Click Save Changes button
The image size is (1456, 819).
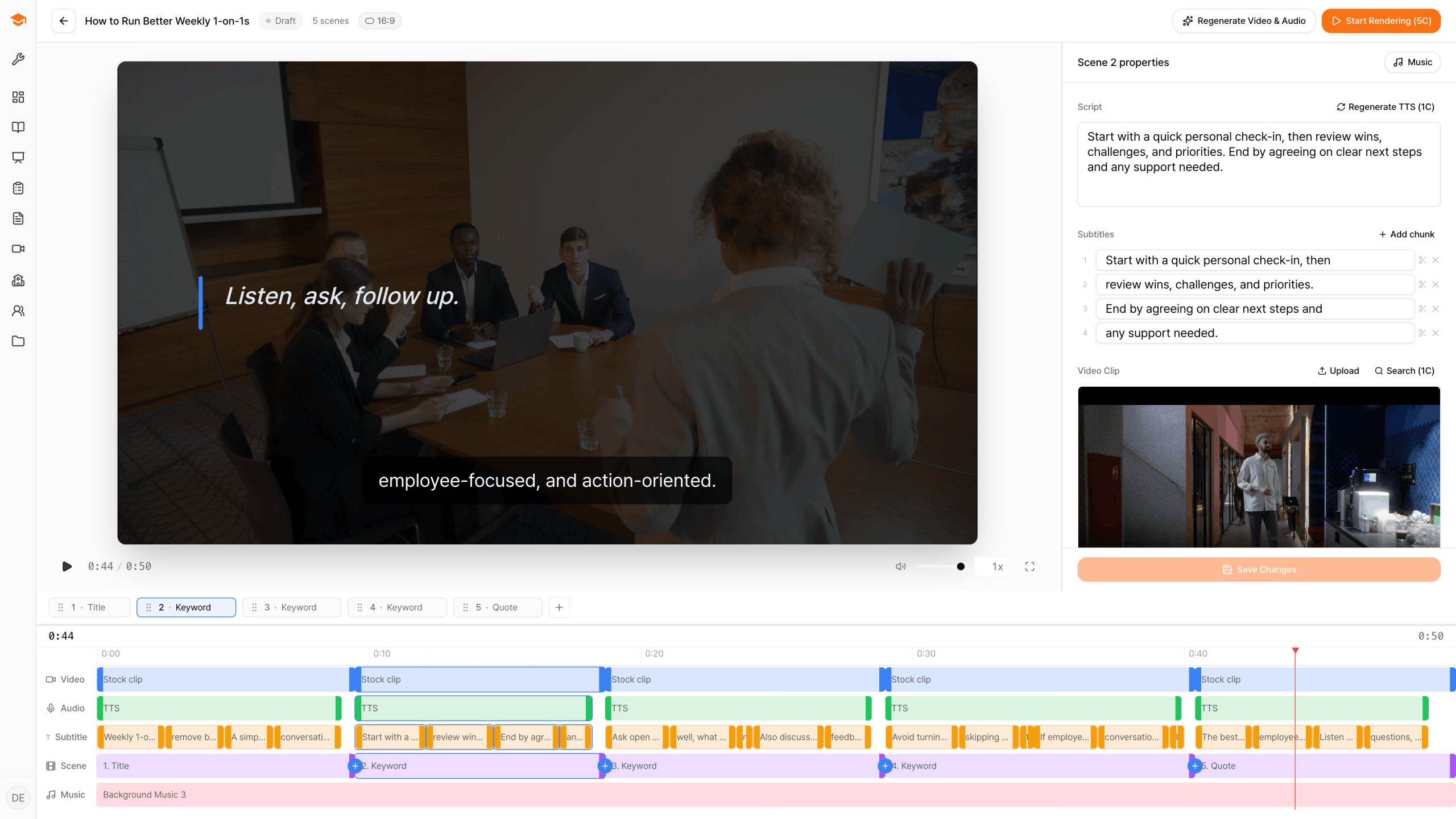coord(1259,569)
